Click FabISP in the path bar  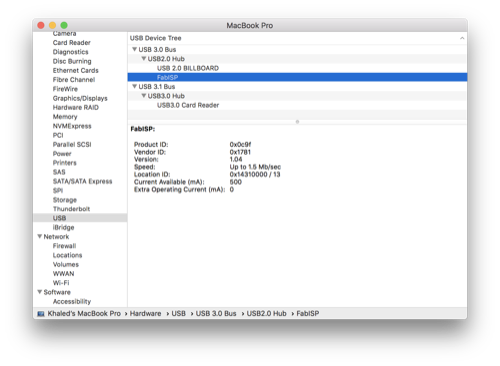coord(308,313)
